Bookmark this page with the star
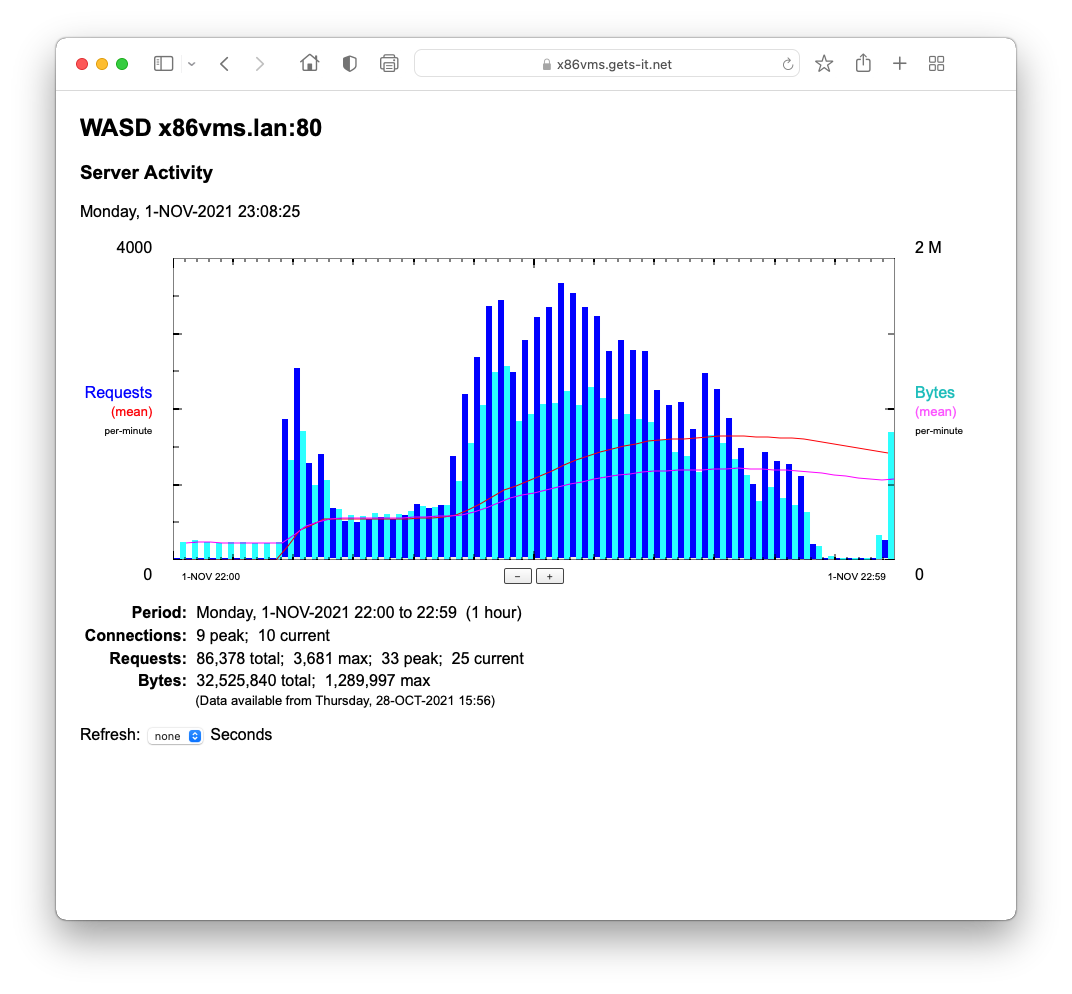1072x994 pixels. [824, 64]
